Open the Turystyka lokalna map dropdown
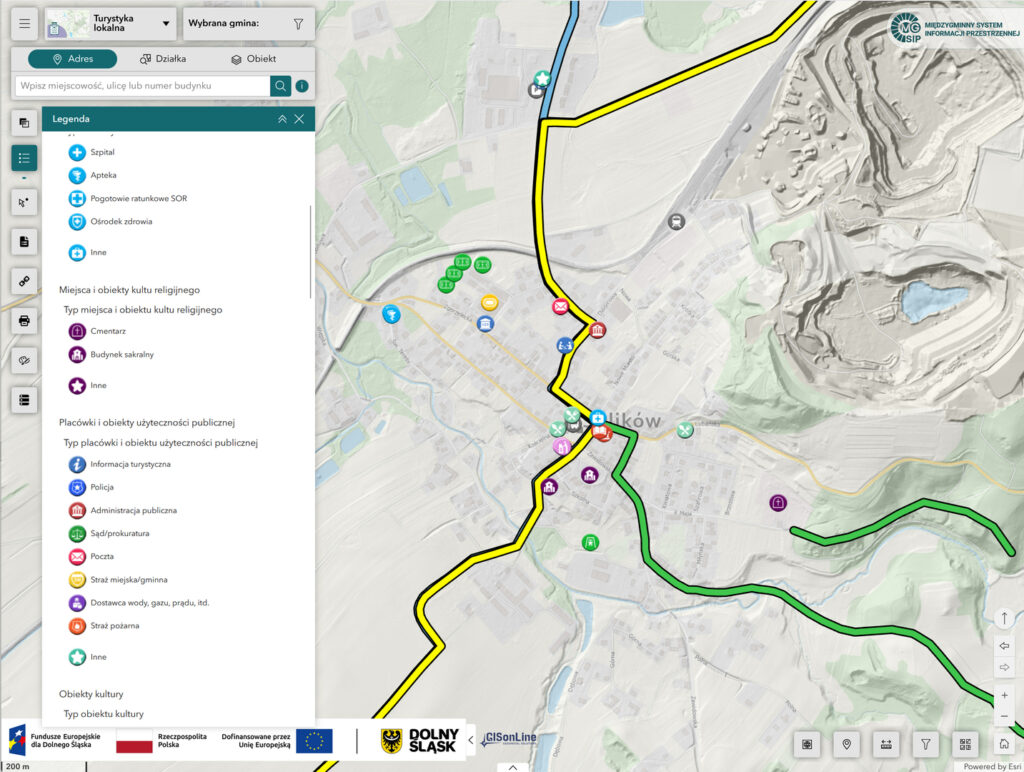This screenshot has width=1024, height=772. tap(111, 23)
